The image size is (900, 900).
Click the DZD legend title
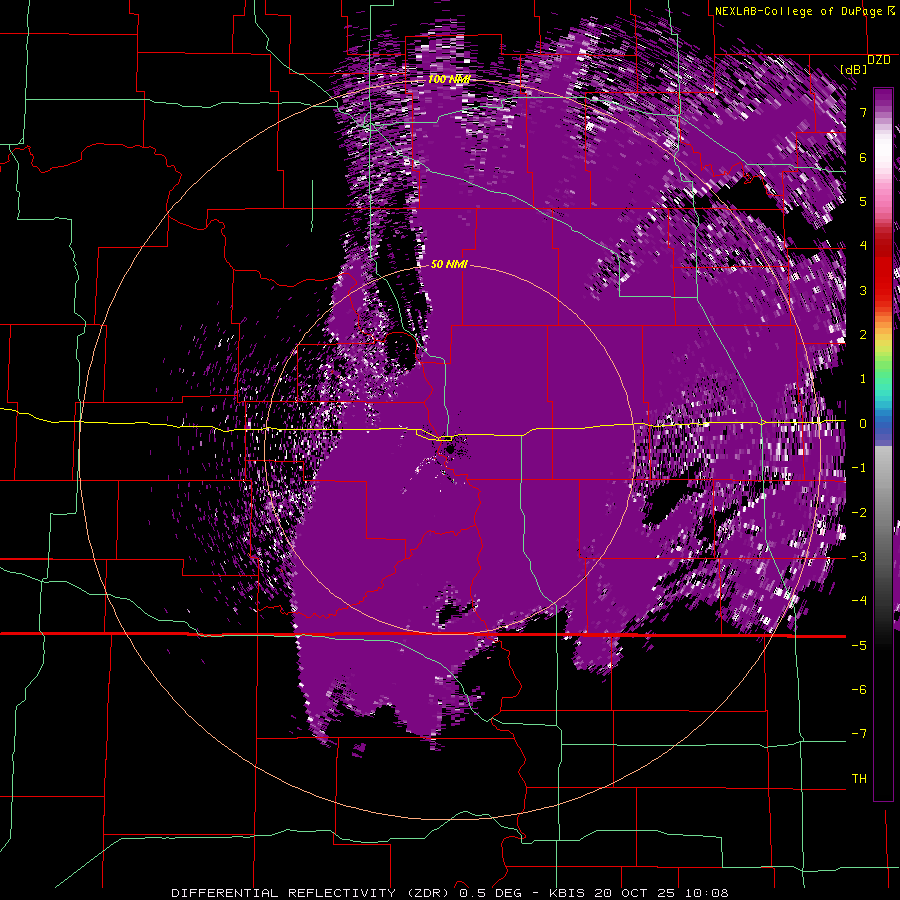(879, 60)
